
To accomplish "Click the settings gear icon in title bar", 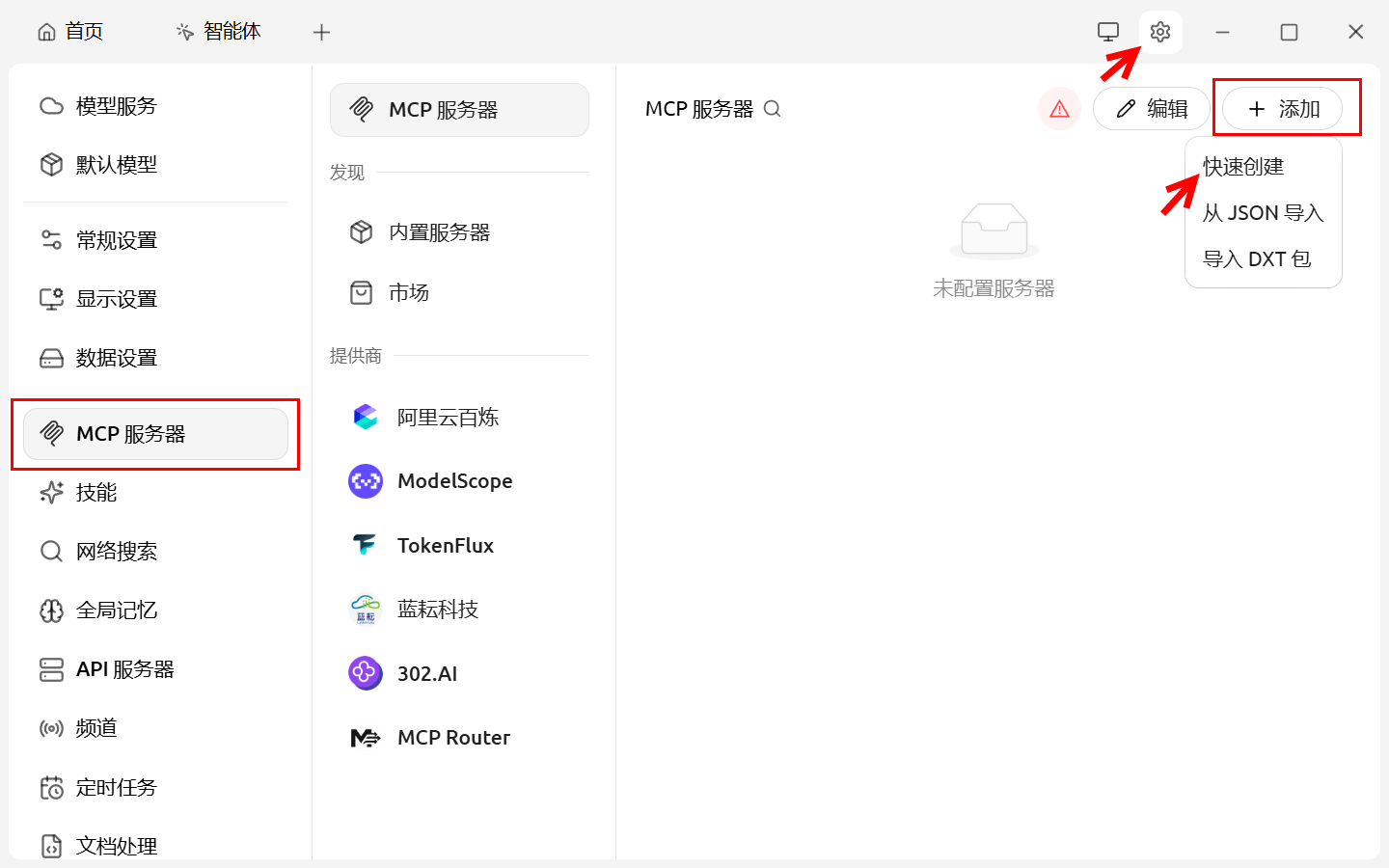I will 1160,32.
